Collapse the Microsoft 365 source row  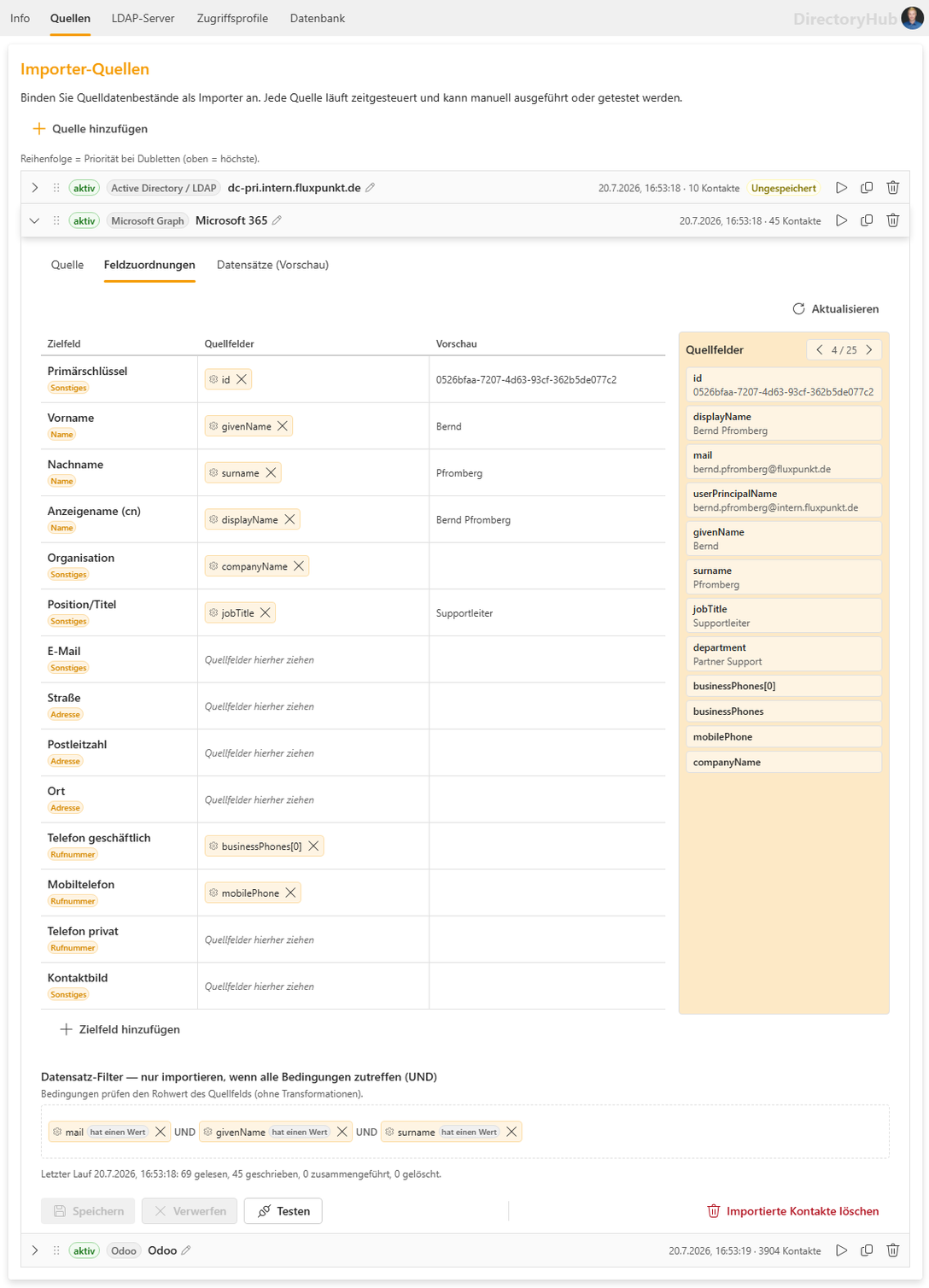[x=34, y=220]
